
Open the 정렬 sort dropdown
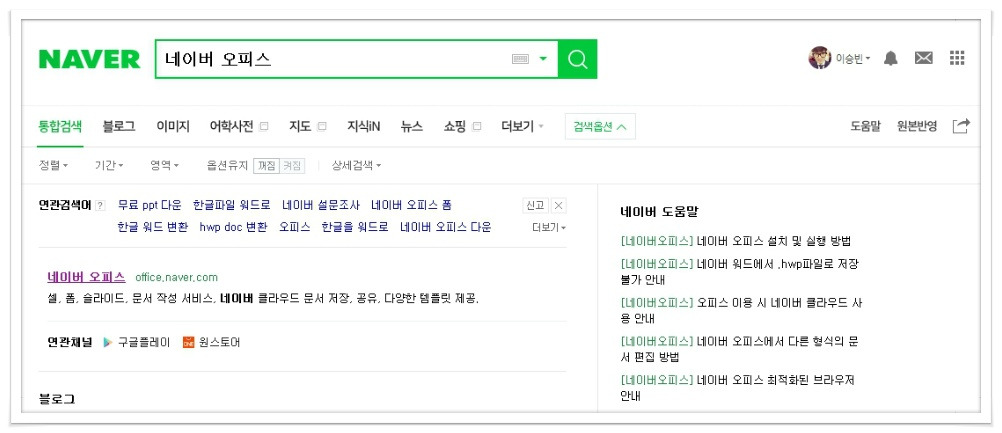(x=53, y=165)
